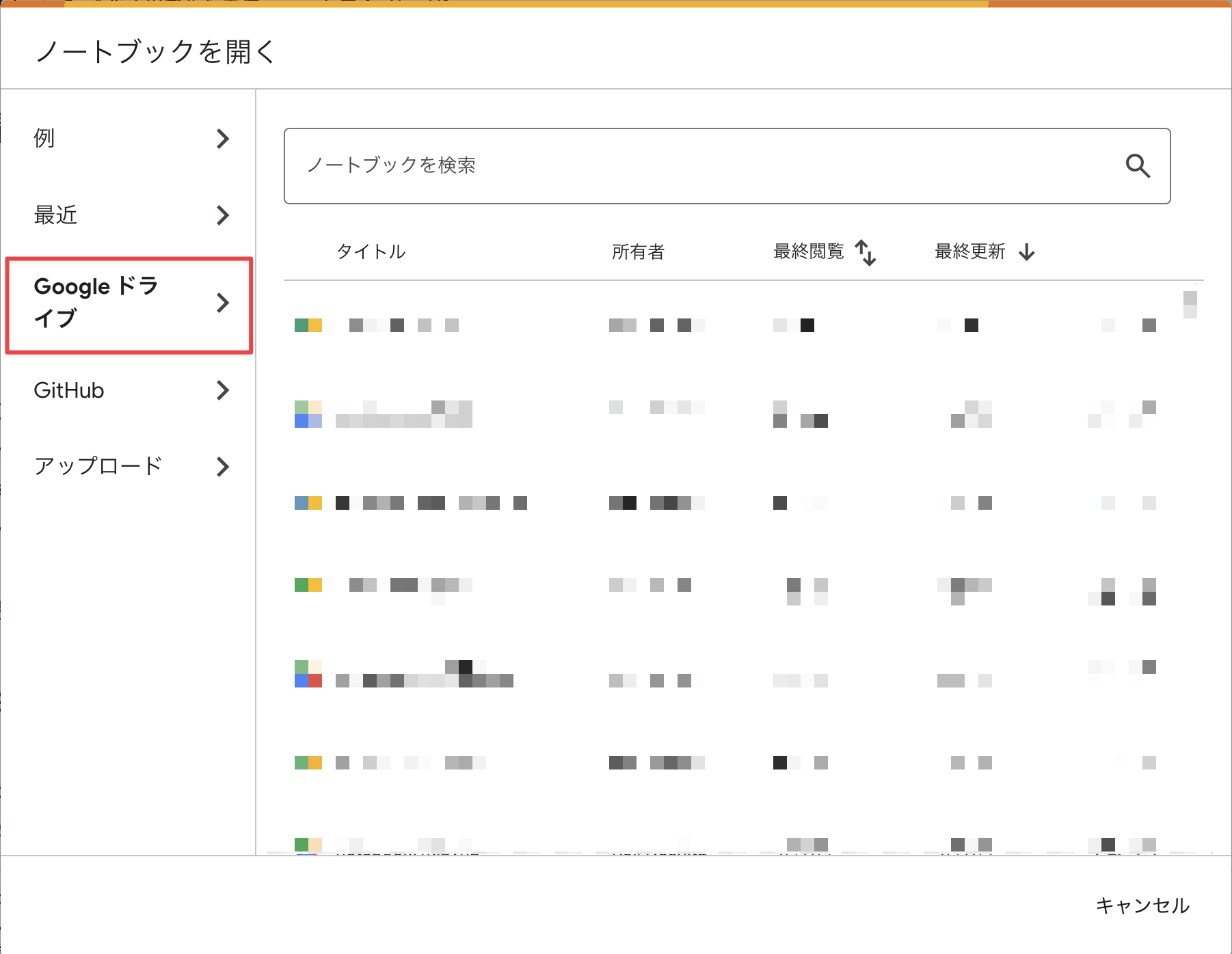
Task: Click the search magnifier icon
Action: tap(1137, 166)
